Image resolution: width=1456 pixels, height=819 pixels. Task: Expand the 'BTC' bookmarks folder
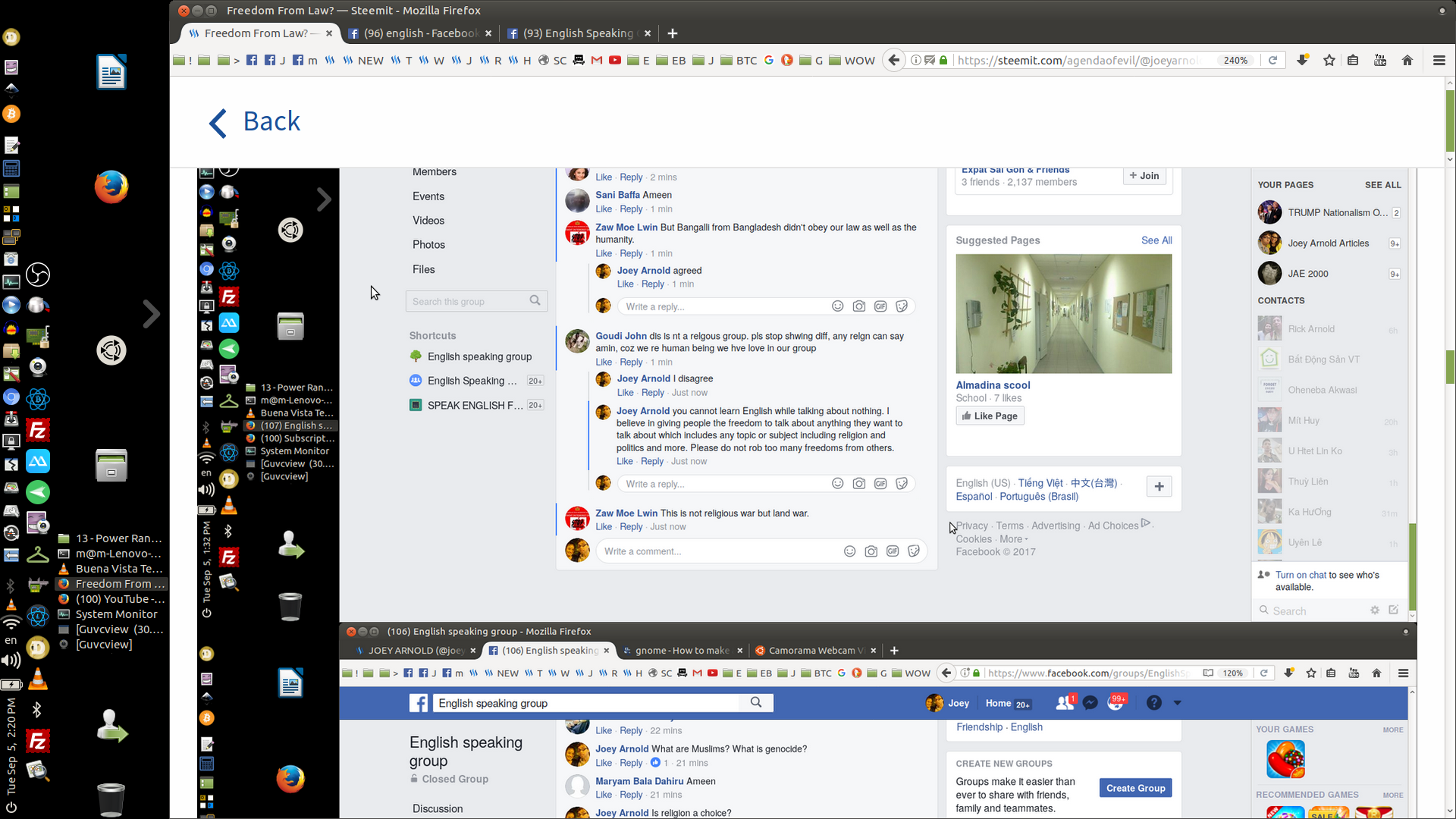[739, 61]
